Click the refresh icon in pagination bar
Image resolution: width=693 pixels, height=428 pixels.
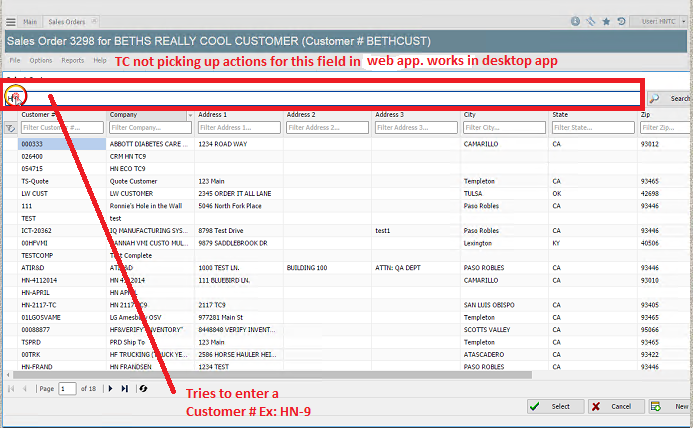click(143, 388)
